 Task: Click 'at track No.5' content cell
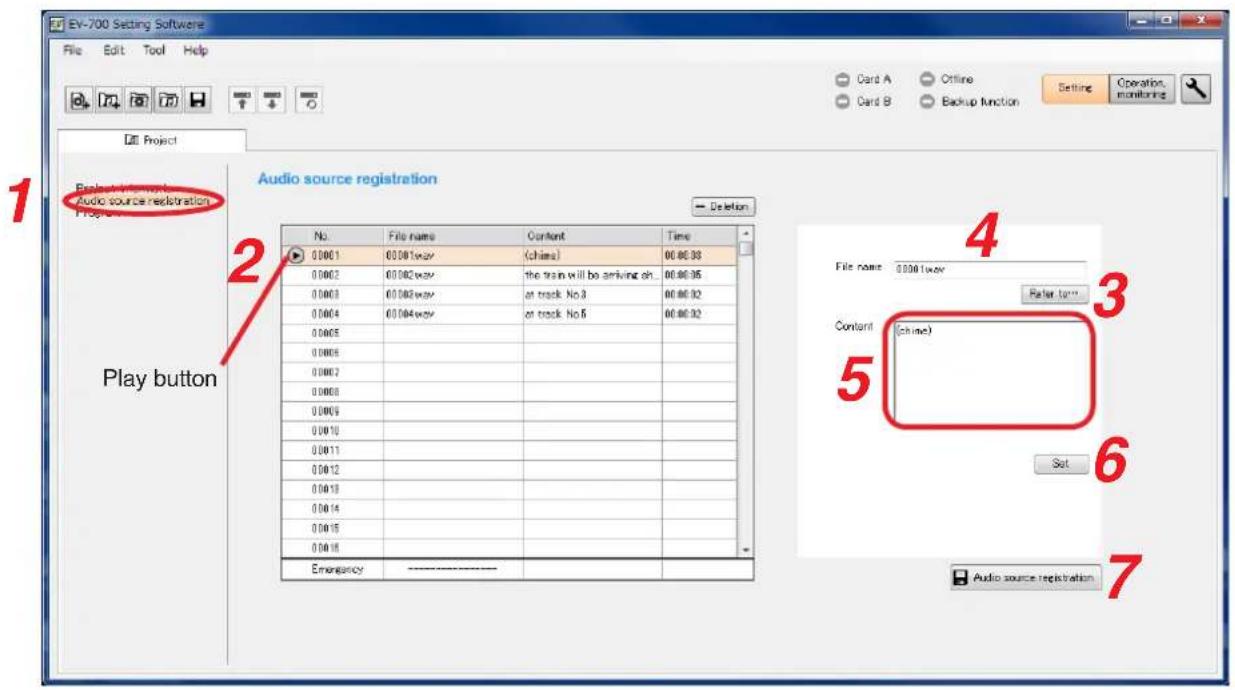592,313
